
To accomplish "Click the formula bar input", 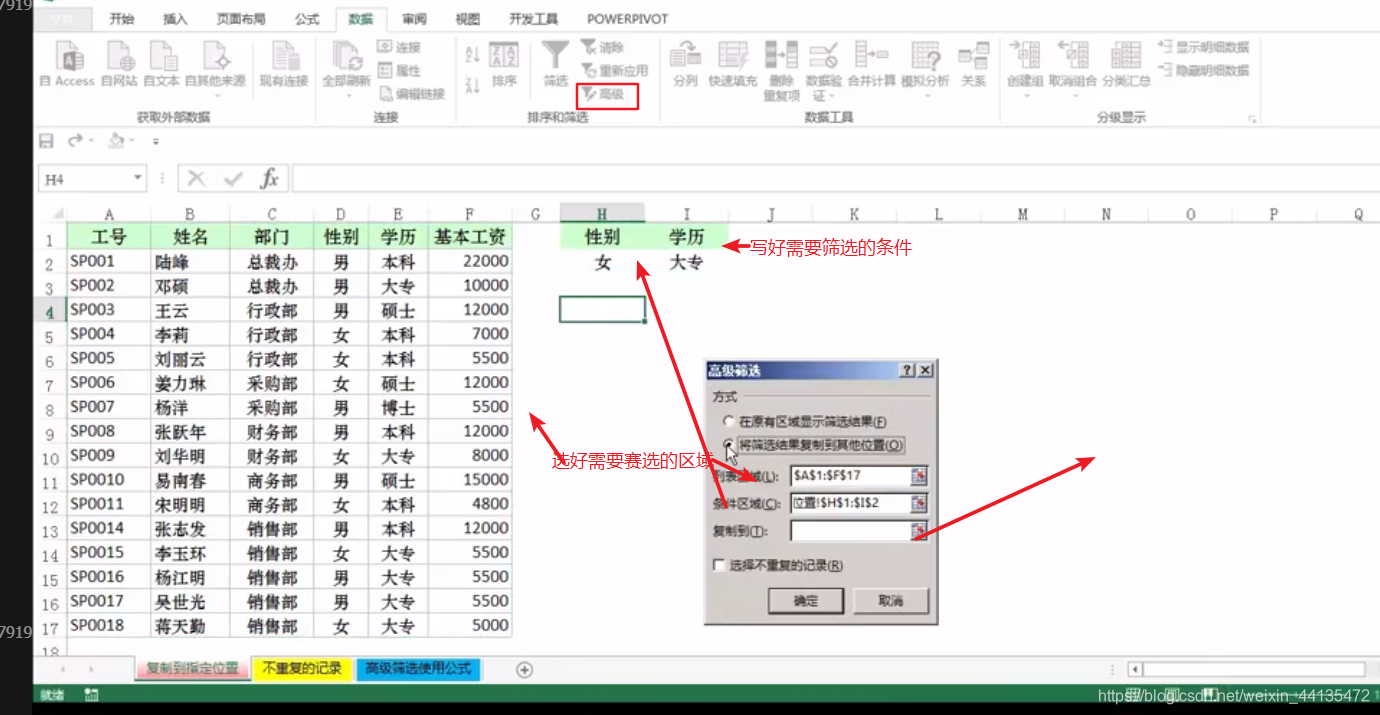I will pyautogui.click(x=835, y=179).
